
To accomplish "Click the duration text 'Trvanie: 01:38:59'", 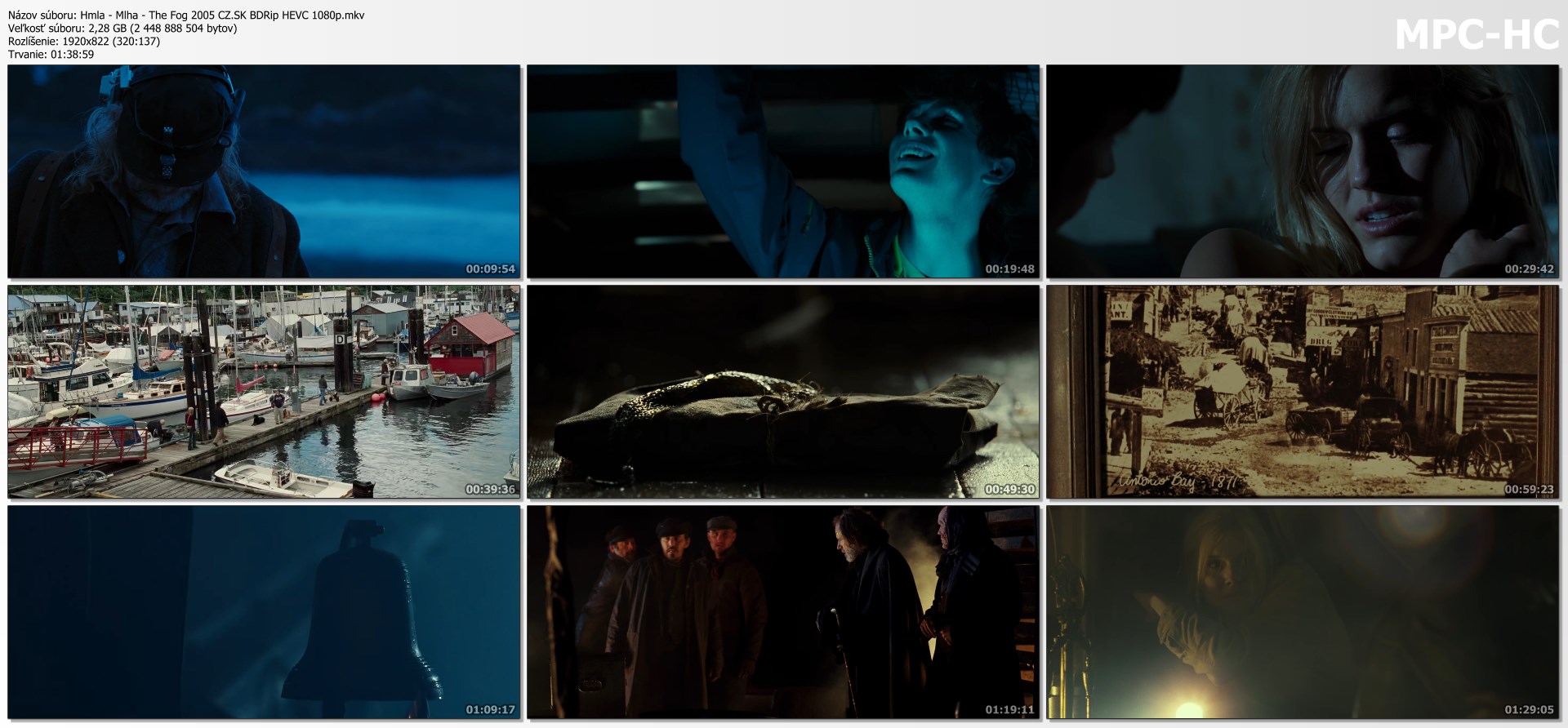I will pos(51,55).
